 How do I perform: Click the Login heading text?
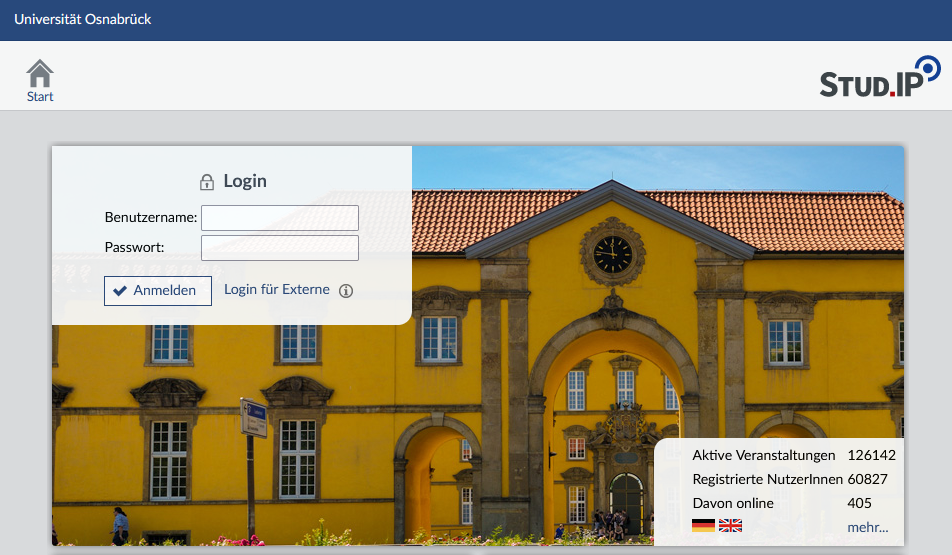[x=245, y=181]
